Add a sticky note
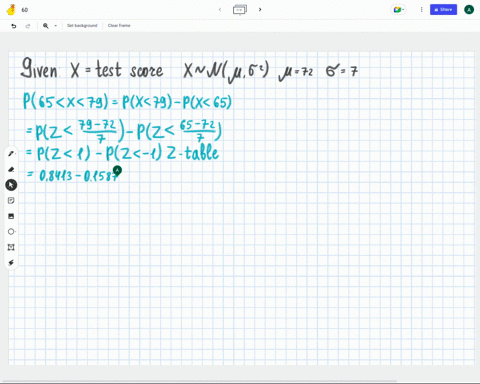The width and height of the screenshot is (480, 384). (x=11, y=200)
